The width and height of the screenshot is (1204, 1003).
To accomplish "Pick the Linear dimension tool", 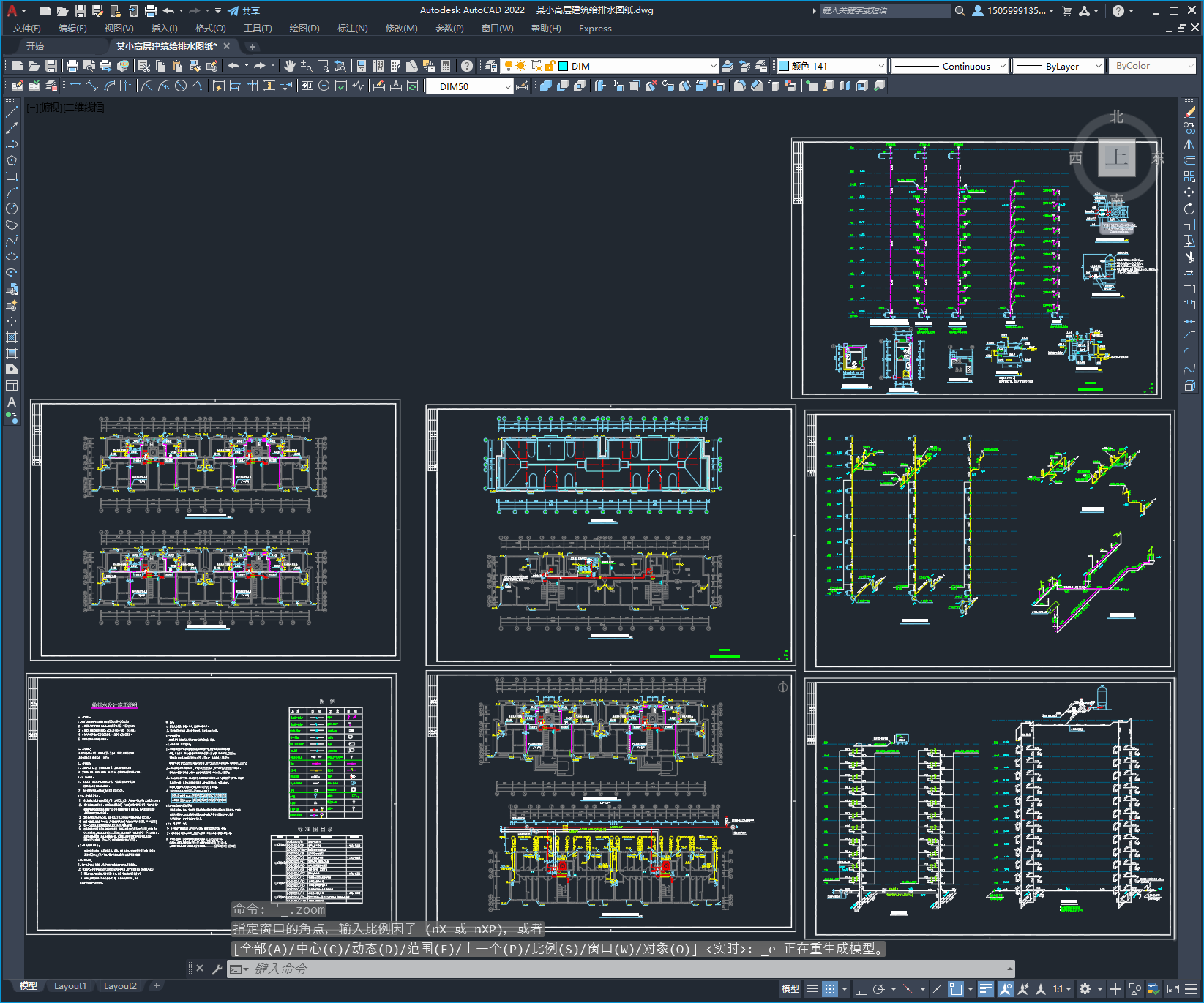I will coord(75,86).
